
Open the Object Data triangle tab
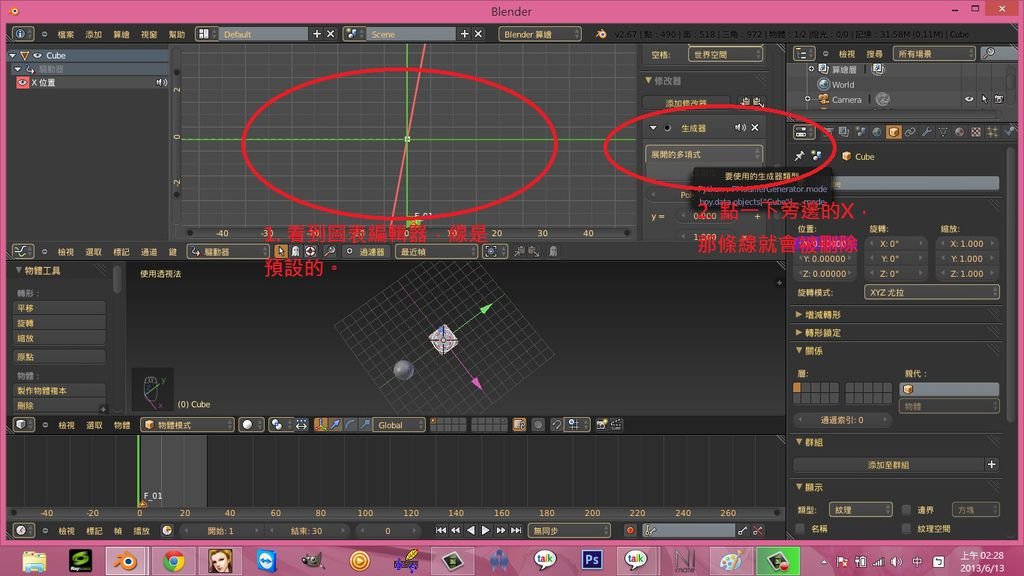[943, 132]
